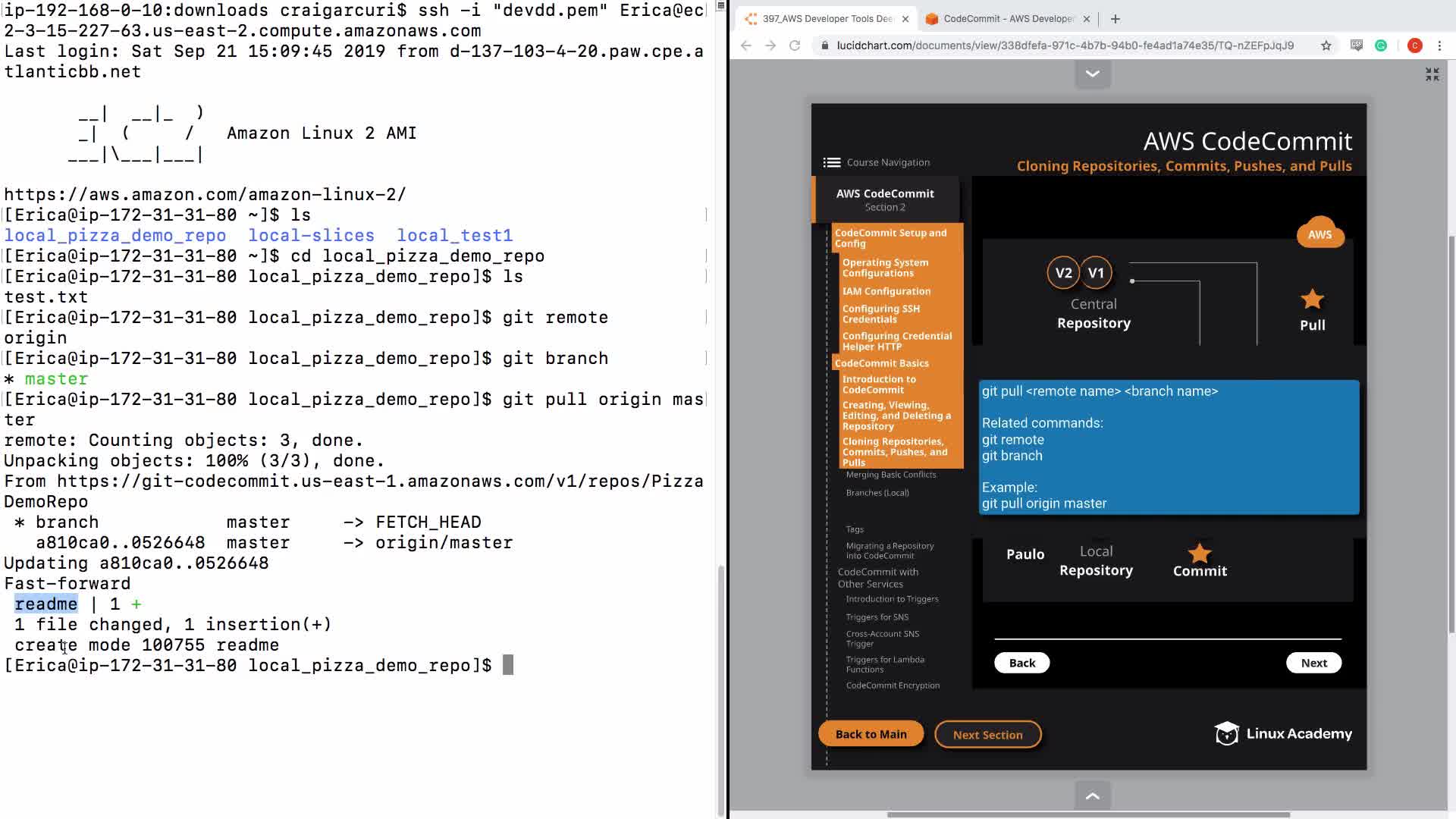1456x819 pixels.
Task: Open Chrome's three-dot menu
Action: point(1439,45)
